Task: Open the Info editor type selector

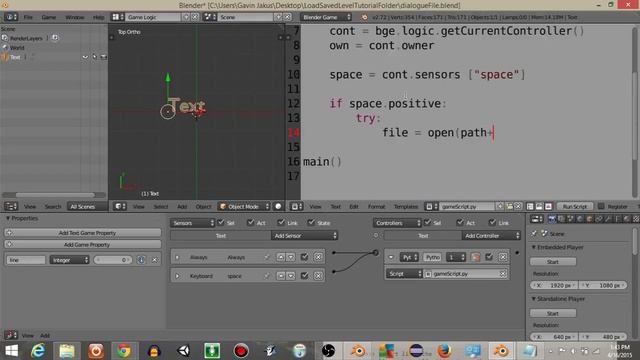Action: [11, 17]
